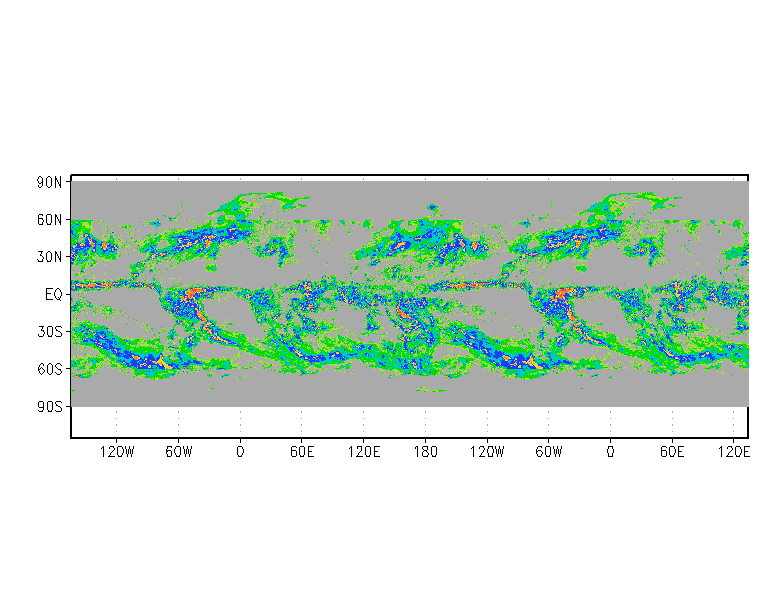Viewport: 784px width, 612px height.
Task: Click the 120W label just right of 180
Action: [x=487, y=452]
